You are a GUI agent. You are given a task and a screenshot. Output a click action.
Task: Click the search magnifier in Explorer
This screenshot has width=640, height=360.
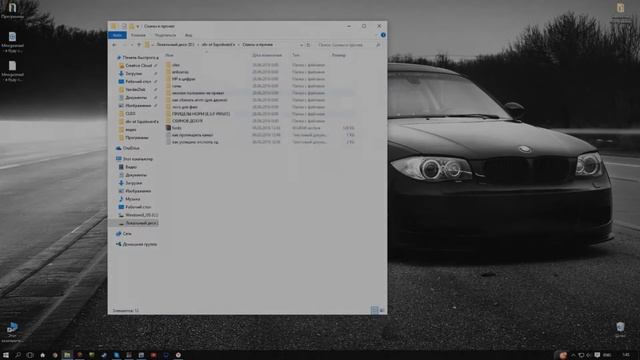point(378,45)
